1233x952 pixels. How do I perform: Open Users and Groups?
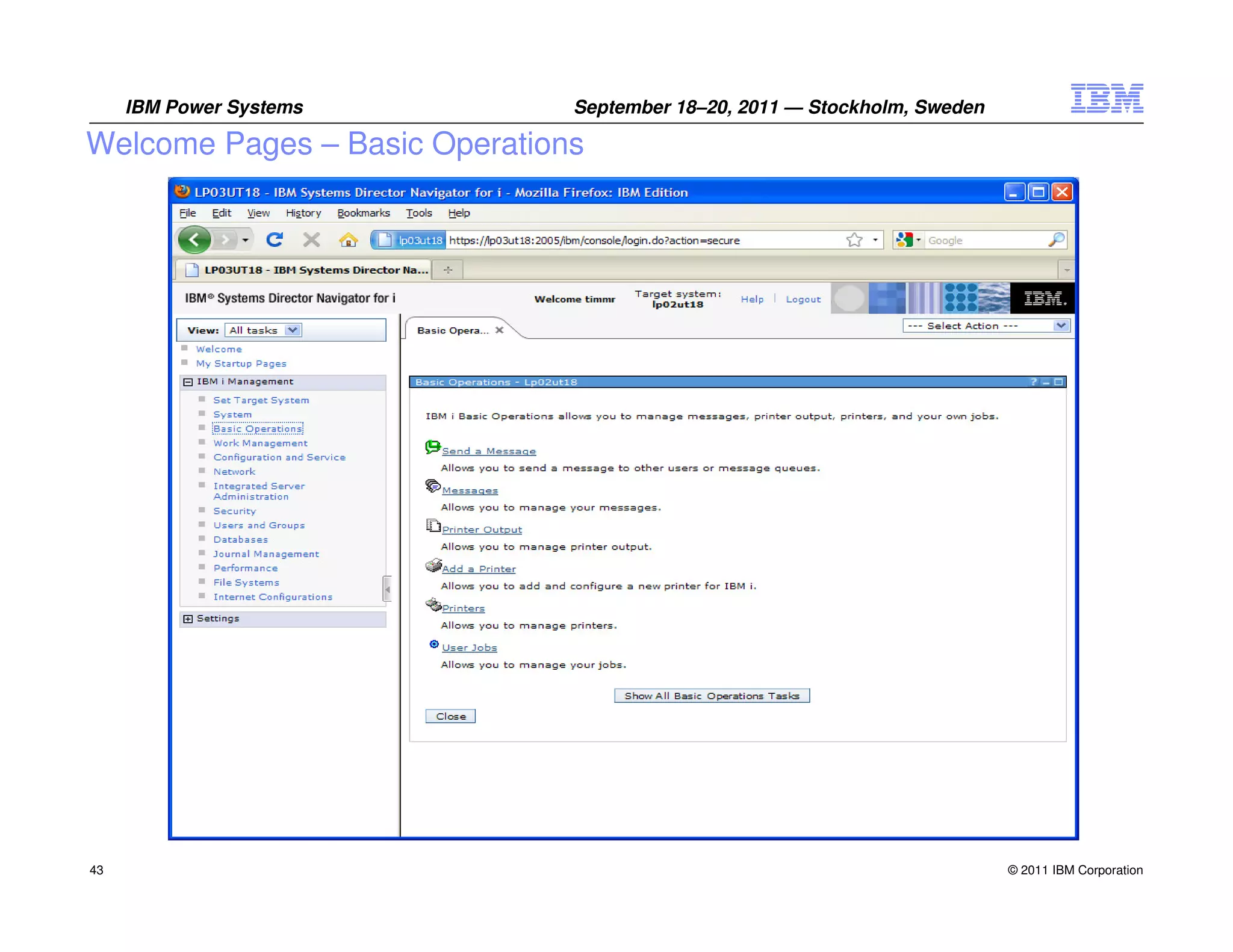pyautogui.click(x=259, y=525)
